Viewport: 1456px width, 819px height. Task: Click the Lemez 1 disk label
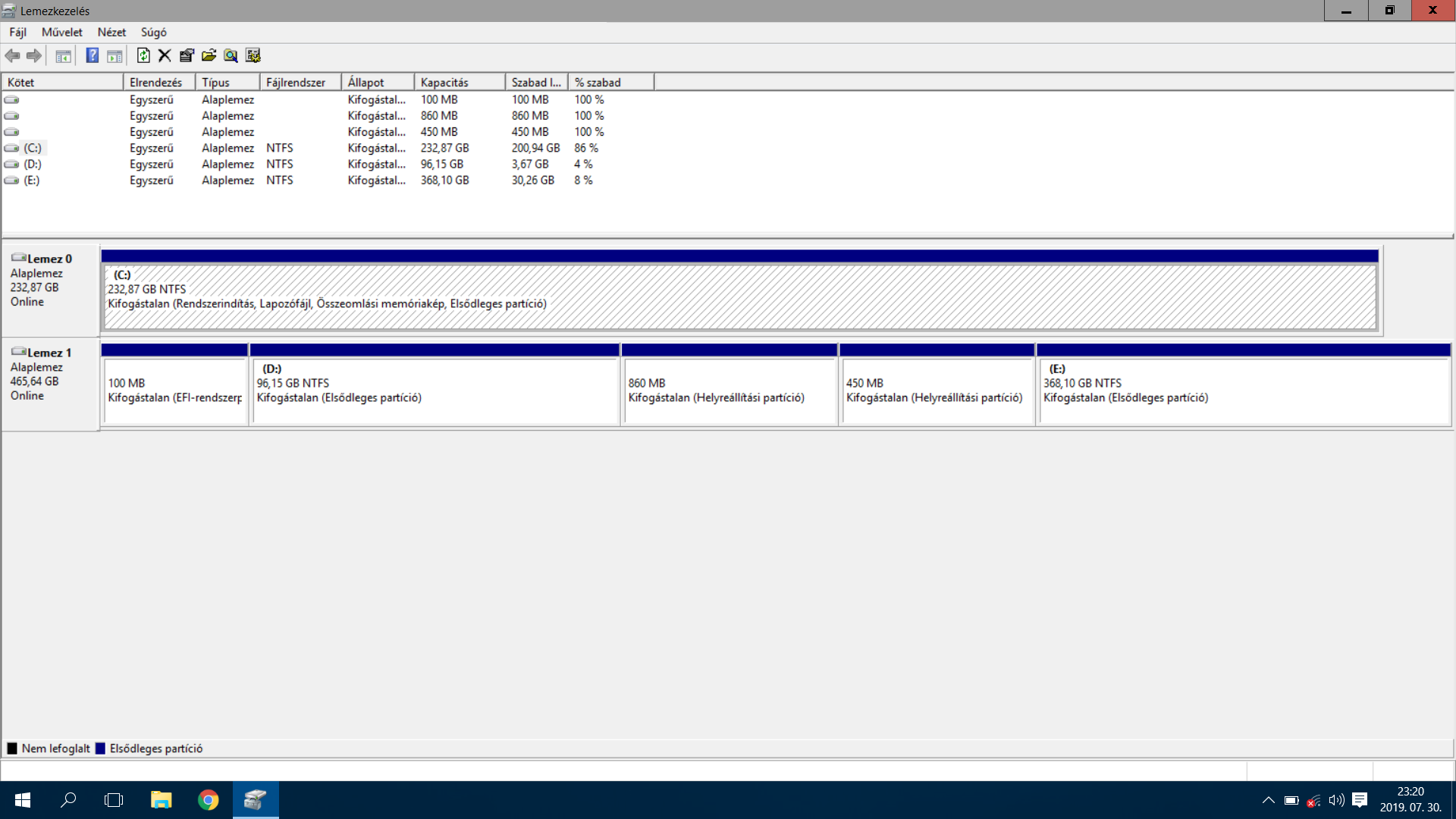[x=49, y=353]
